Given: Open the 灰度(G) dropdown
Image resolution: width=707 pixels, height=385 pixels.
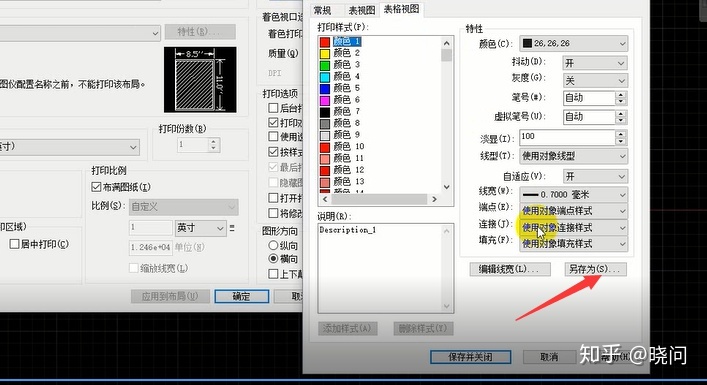Looking at the screenshot, I should (595, 81).
